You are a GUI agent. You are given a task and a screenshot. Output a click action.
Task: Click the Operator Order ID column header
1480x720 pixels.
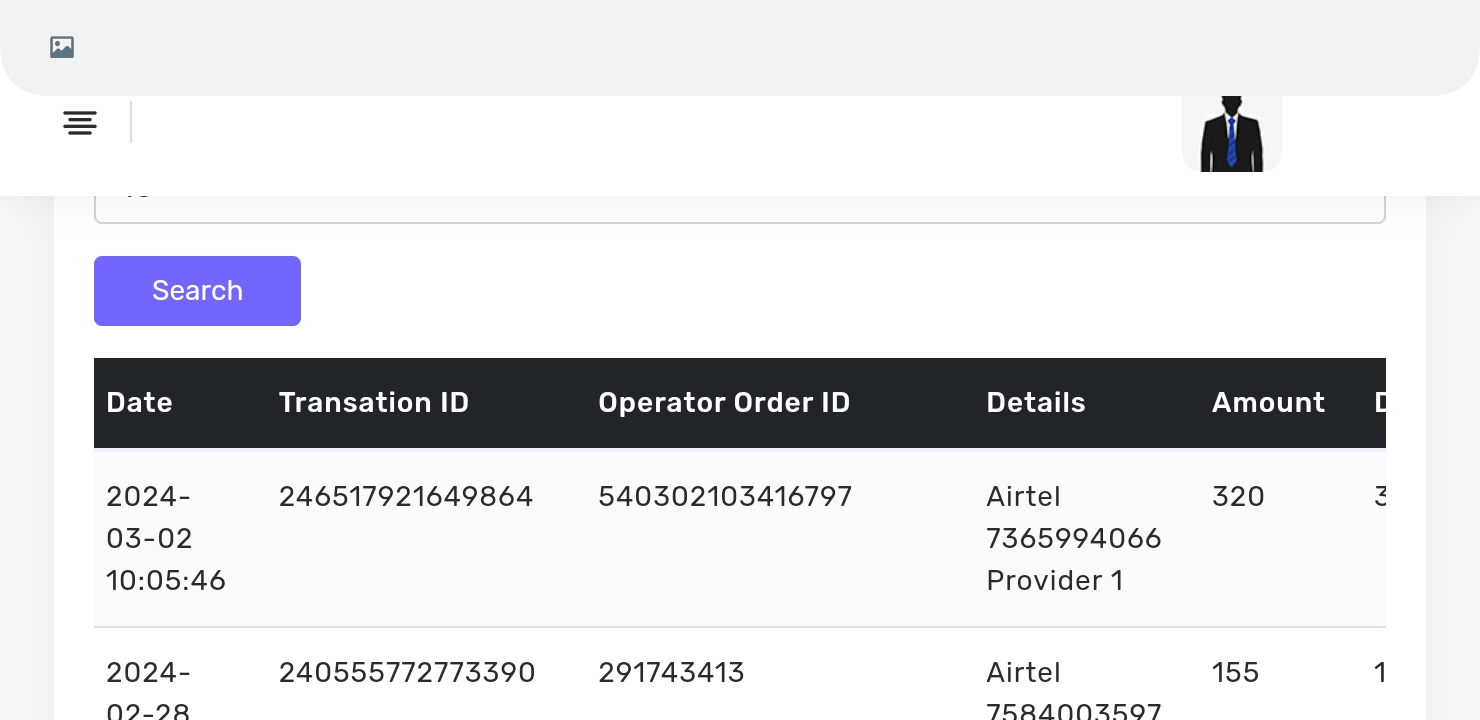(723, 403)
